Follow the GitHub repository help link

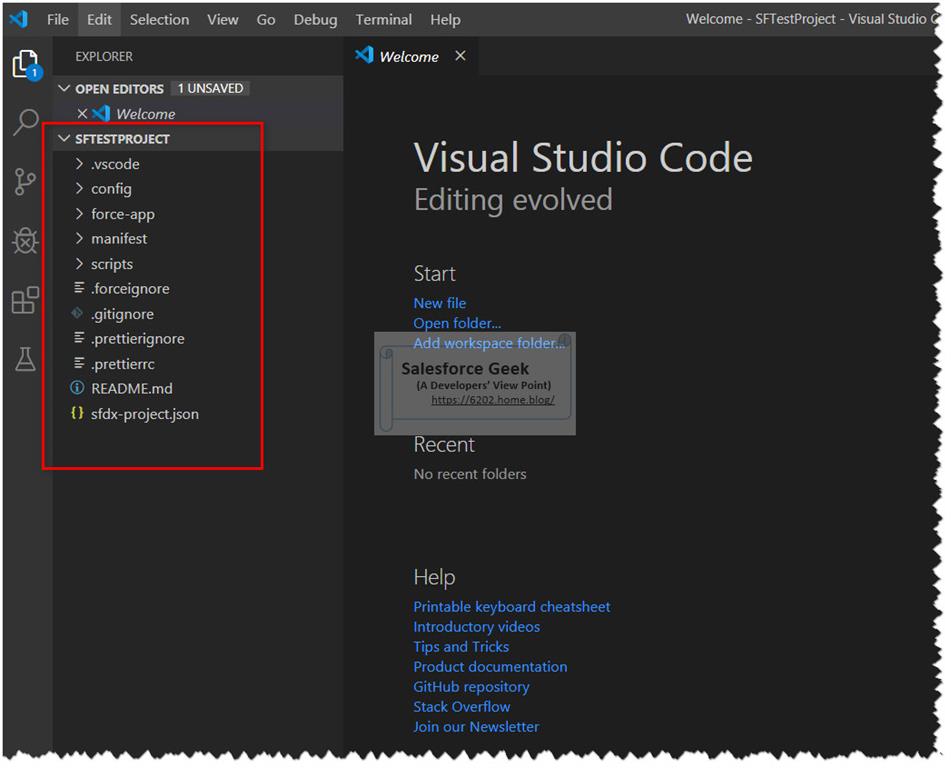pyautogui.click(x=471, y=687)
